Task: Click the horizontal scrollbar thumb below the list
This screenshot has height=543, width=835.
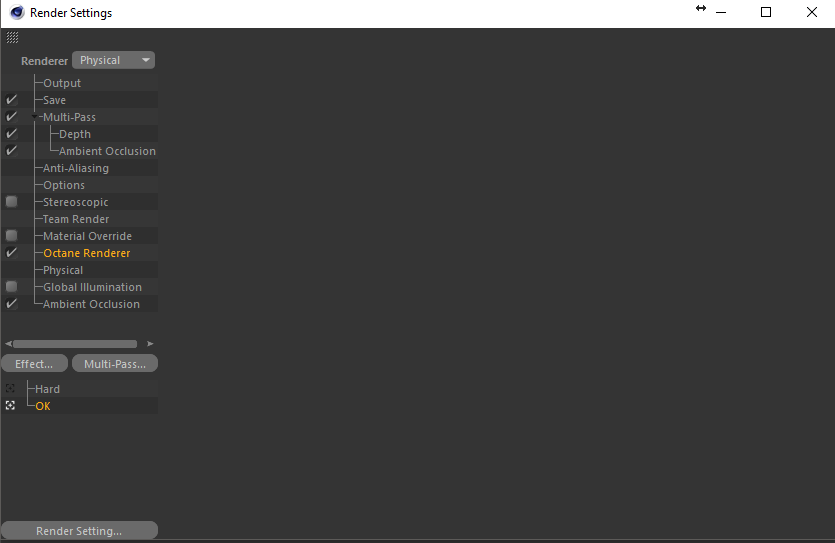Action: tap(75, 344)
